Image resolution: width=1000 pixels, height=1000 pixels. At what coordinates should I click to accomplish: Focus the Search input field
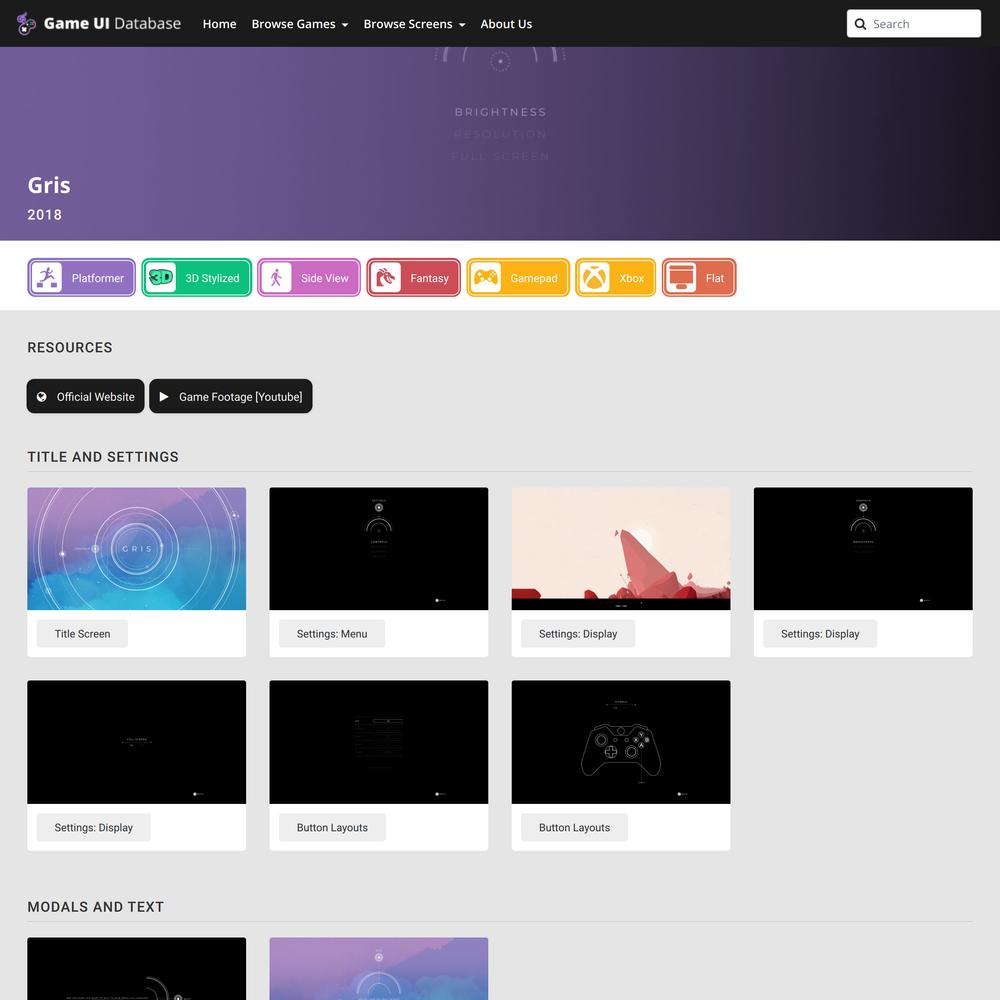(914, 24)
